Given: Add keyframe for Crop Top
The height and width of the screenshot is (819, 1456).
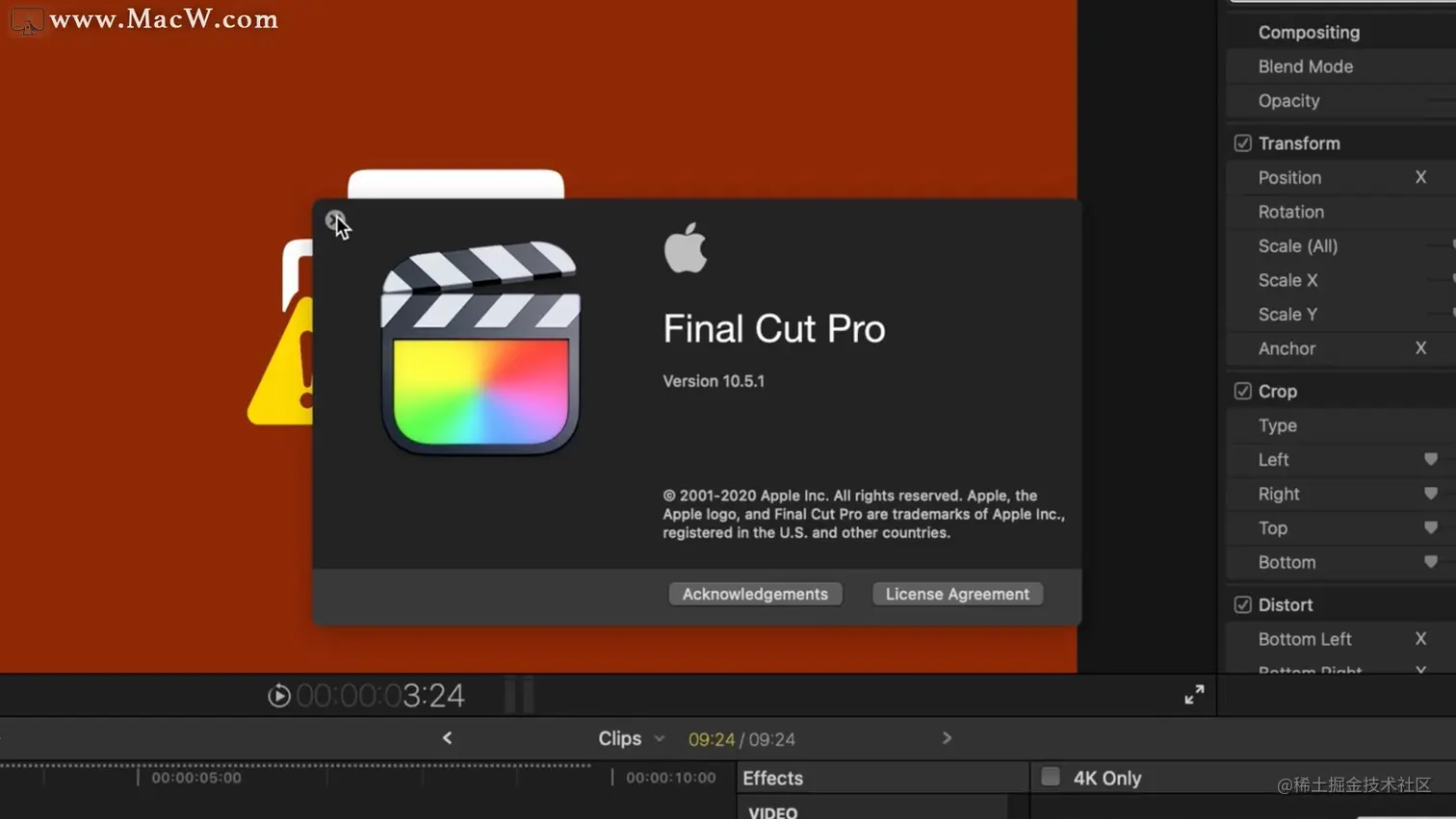Looking at the screenshot, I should tap(1431, 528).
